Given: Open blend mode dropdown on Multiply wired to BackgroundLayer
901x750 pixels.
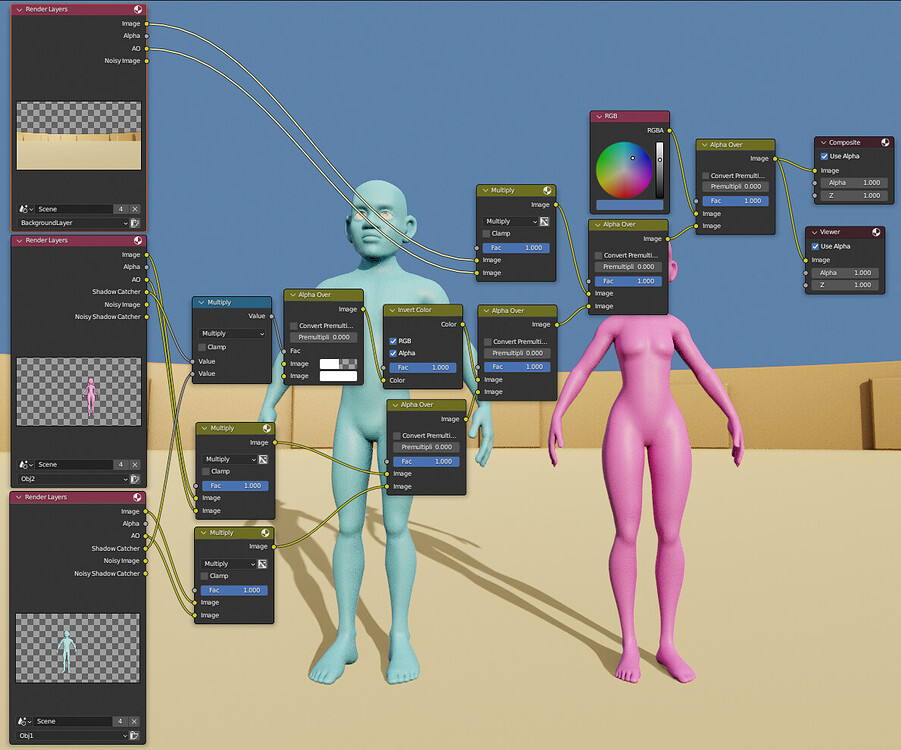Looking at the screenshot, I should click(510, 221).
